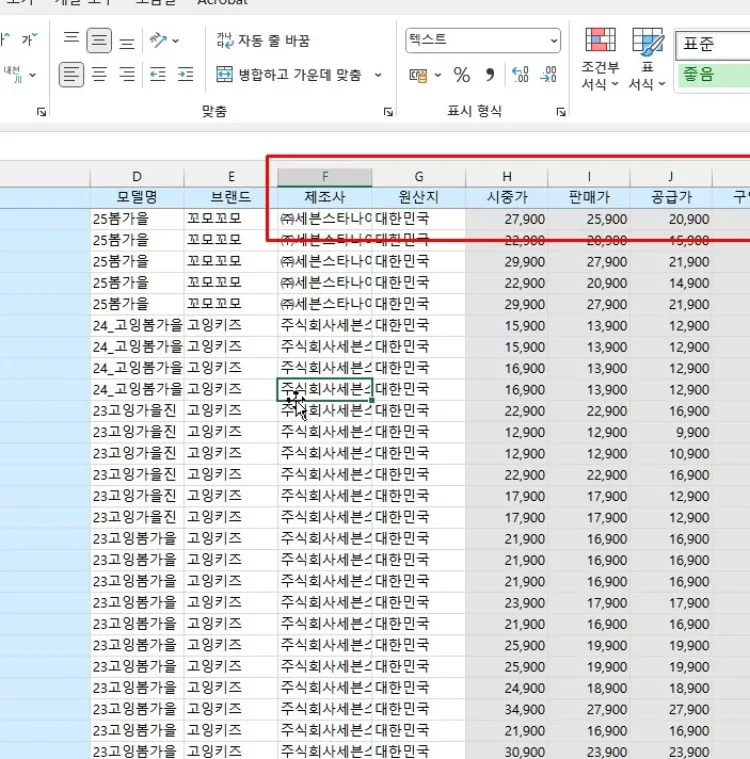Click decrease indent icon
The height and width of the screenshot is (759, 750).
157,75
